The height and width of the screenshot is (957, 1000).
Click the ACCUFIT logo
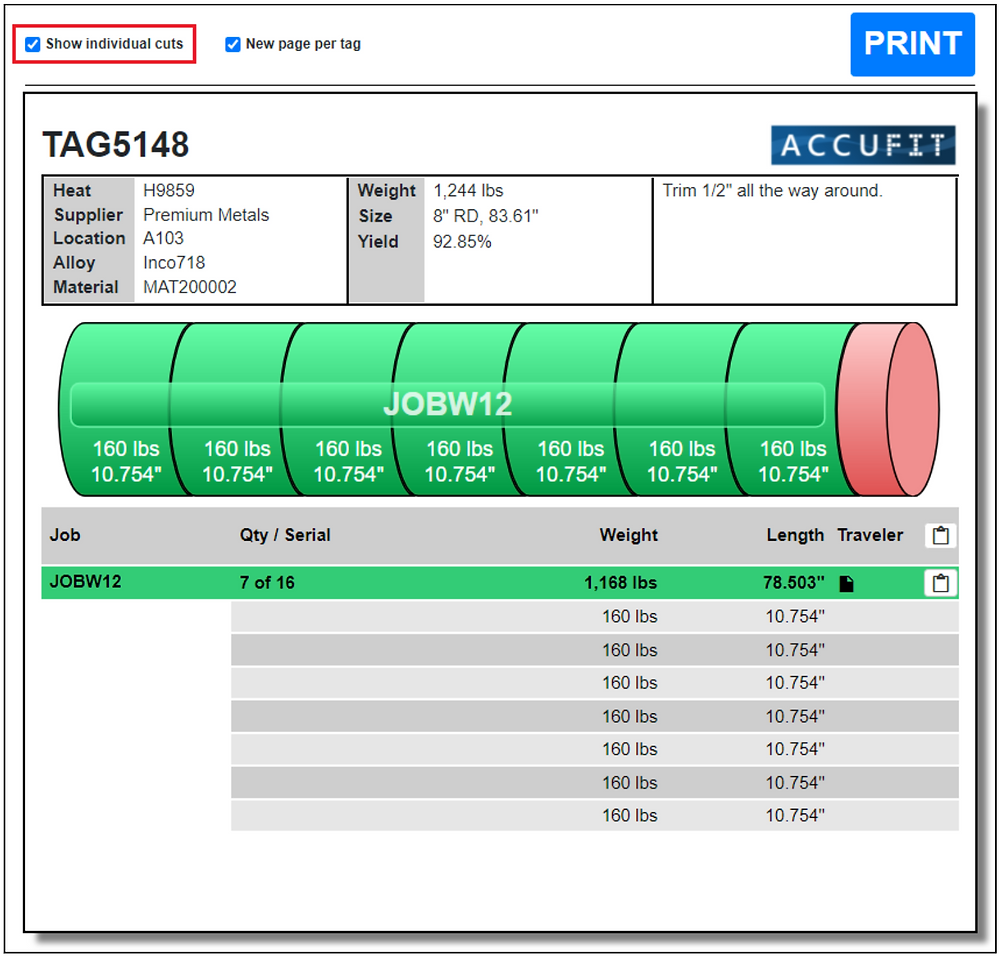(863, 145)
